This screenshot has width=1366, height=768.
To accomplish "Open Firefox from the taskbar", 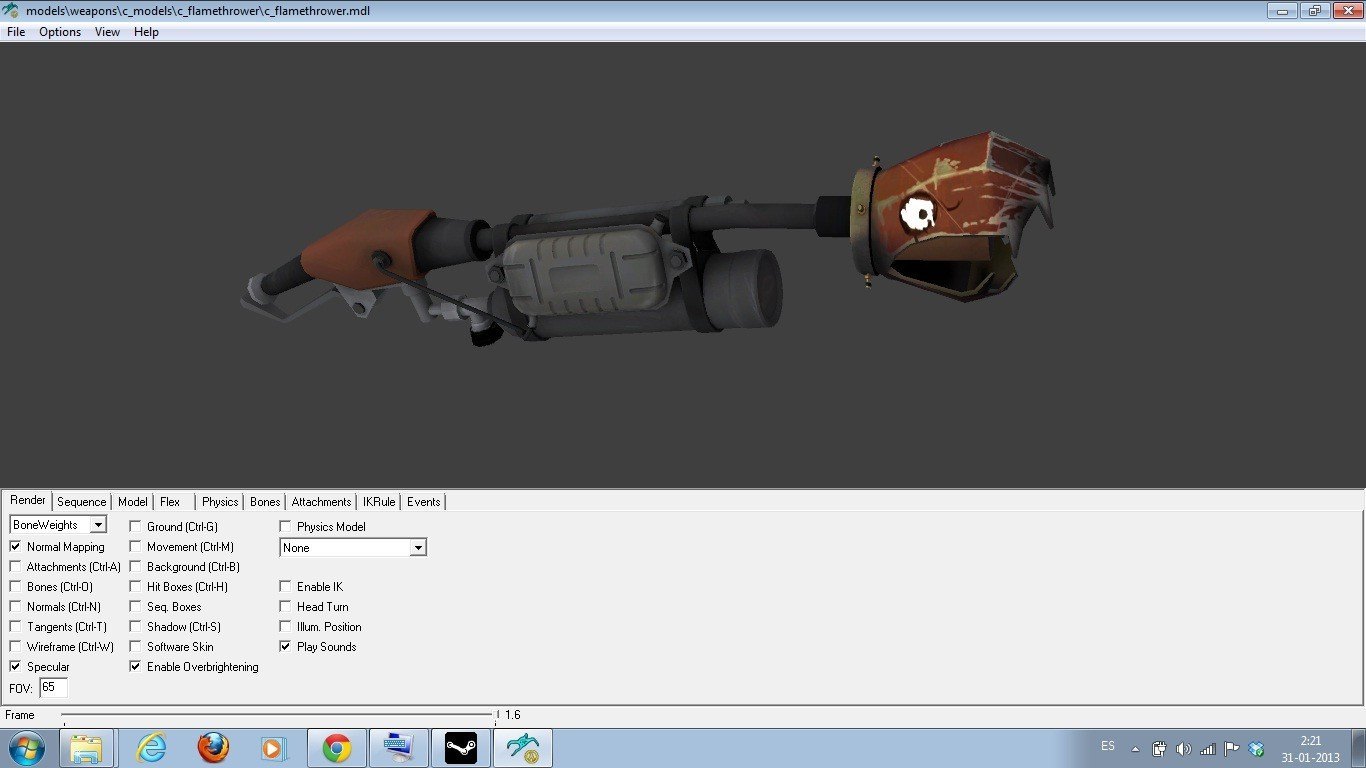I will pyautogui.click(x=213, y=748).
